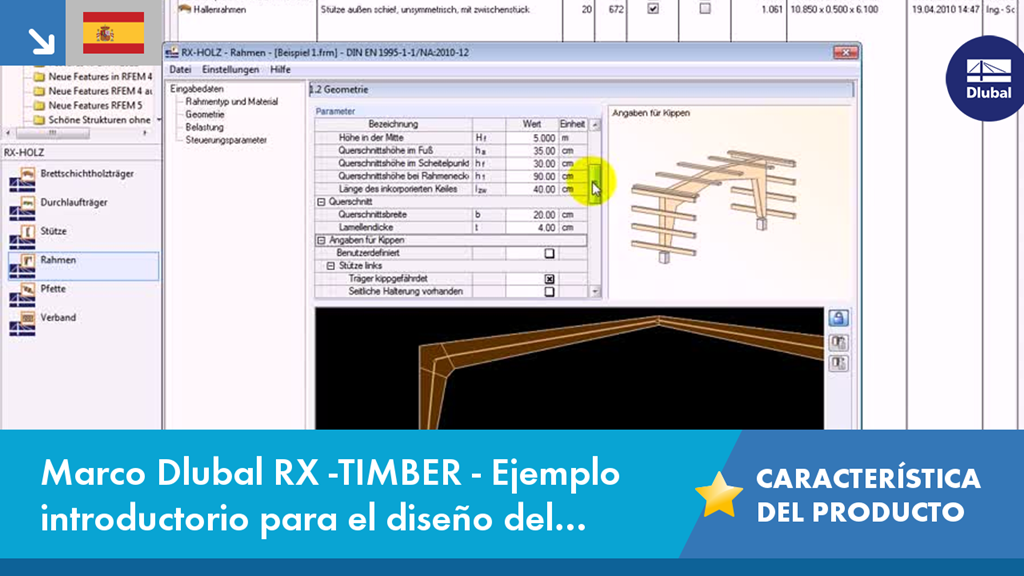
Task: Edit Höhe in der Mitte value 5.000
Action: click(532, 138)
